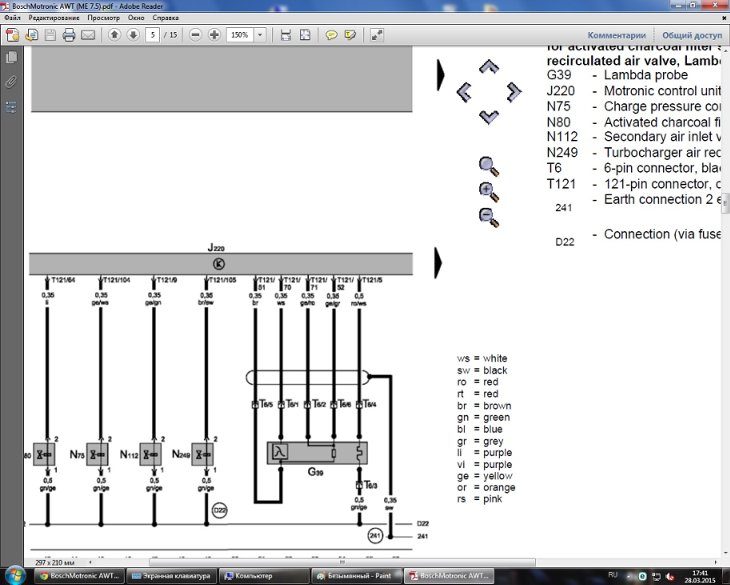Zoom out with the minus button
Screen dimensions: 730x585
tap(196, 35)
